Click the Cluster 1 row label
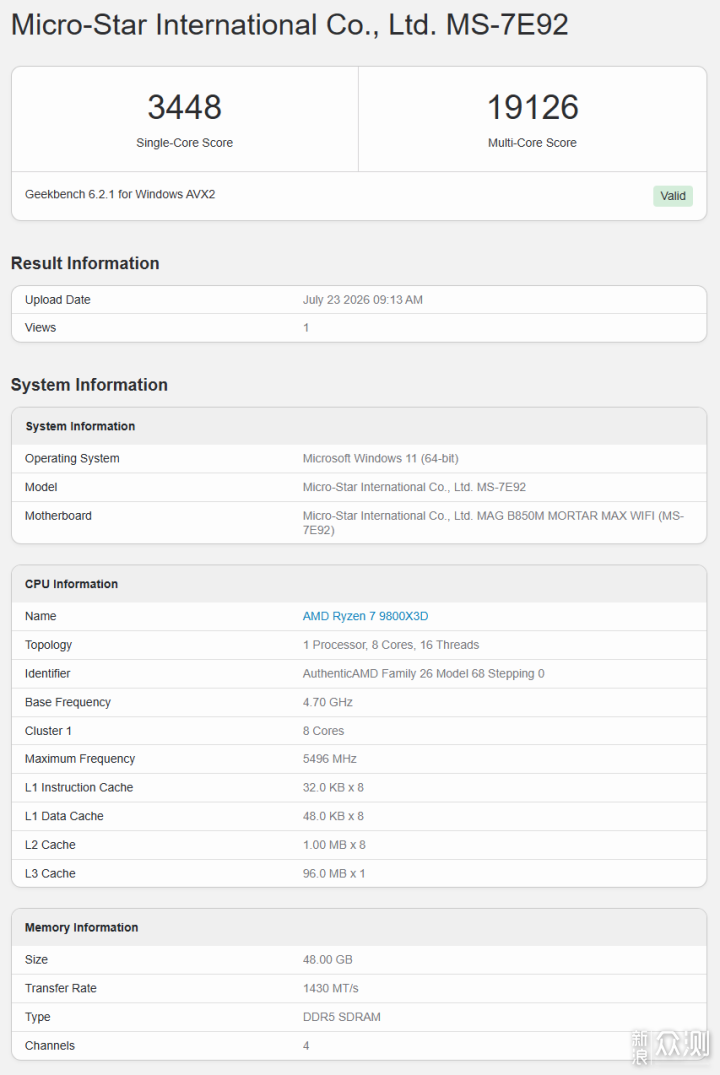 point(48,731)
